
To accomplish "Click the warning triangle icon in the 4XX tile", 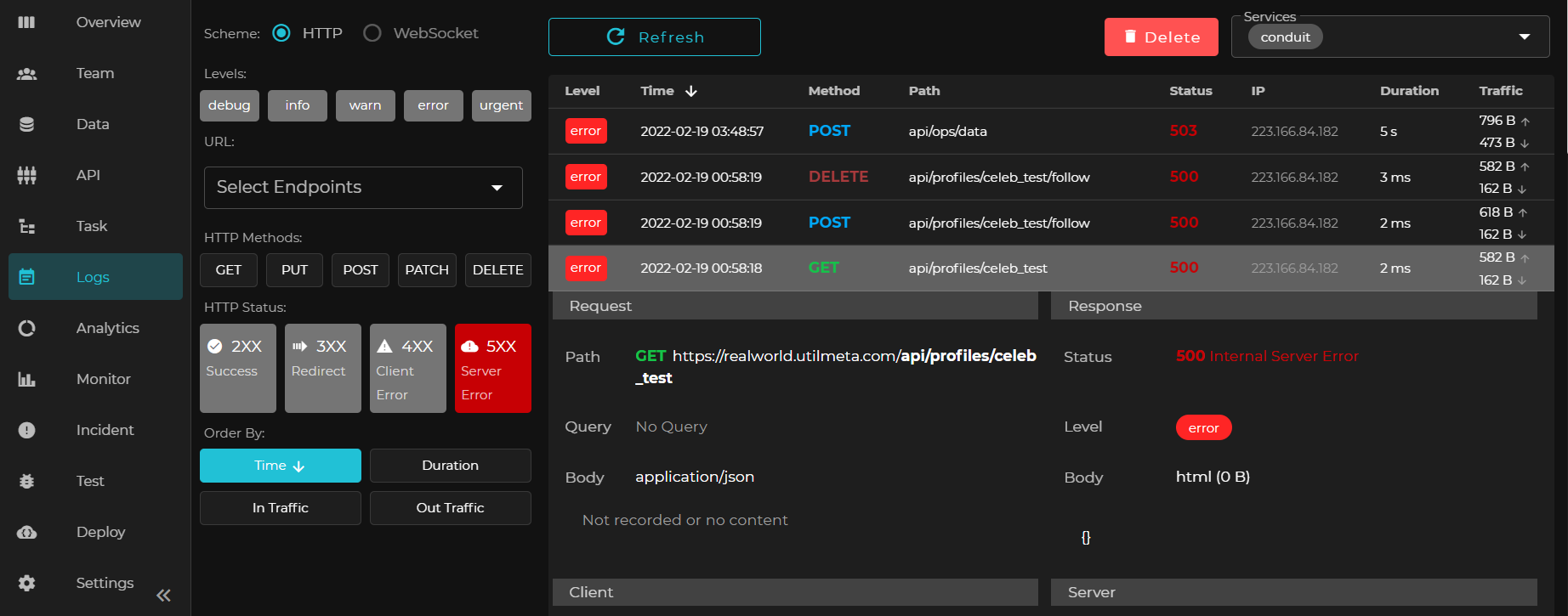I will [384, 346].
